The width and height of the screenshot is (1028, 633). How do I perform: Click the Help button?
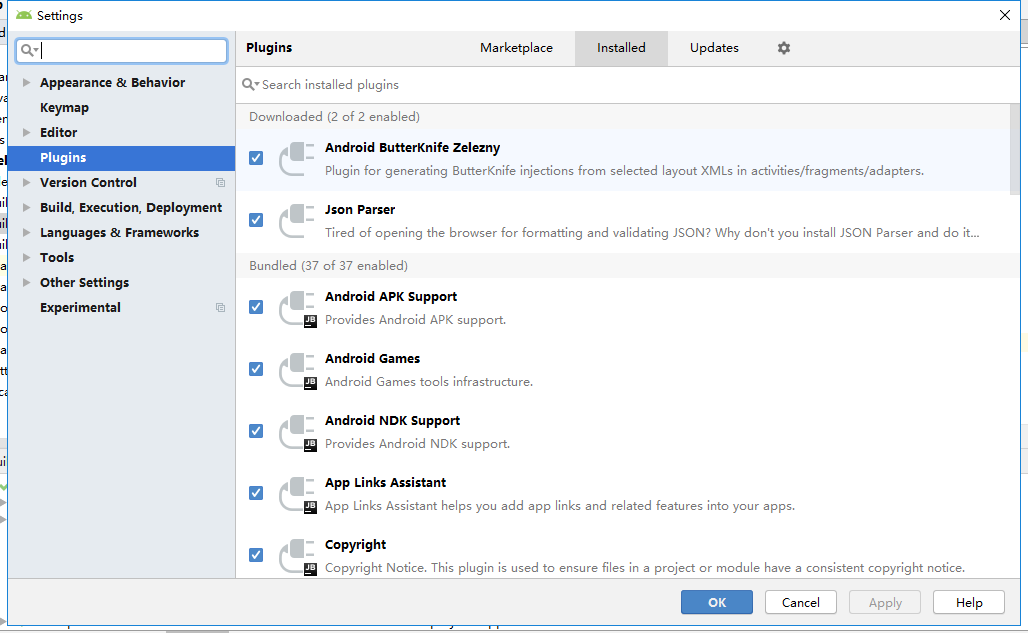pos(969,602)
